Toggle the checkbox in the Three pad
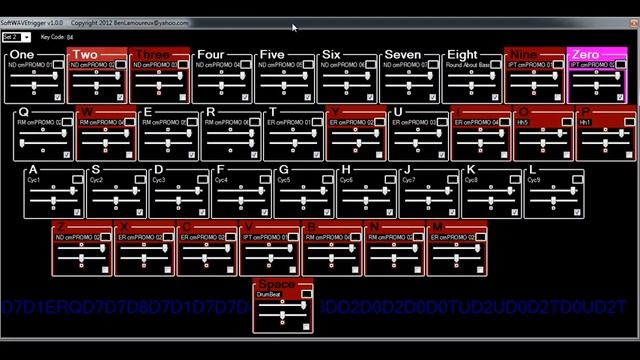Image resolution: width=640 pixels, height=360 pixels. (182, 97)
